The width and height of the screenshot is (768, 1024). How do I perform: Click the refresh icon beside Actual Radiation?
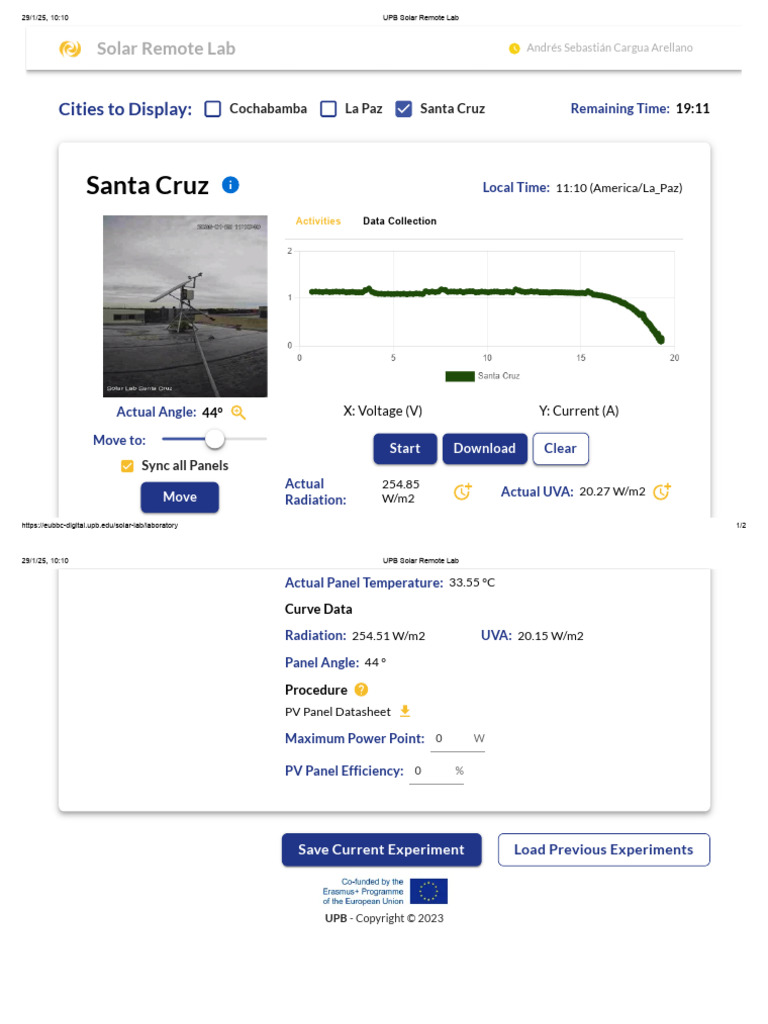[462, 491]
